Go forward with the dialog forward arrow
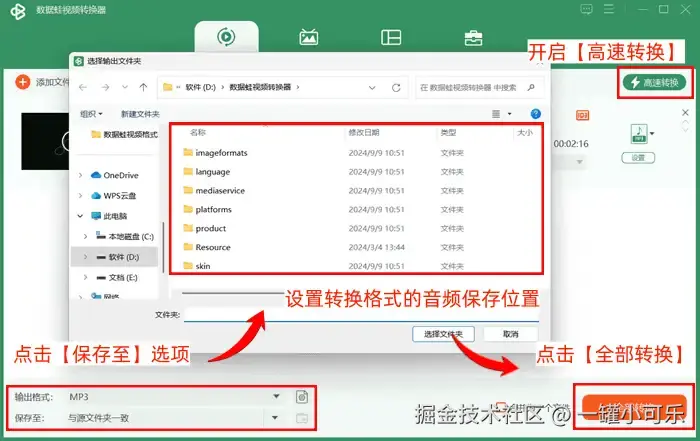The image size is (700, 441). click(105, 87)
